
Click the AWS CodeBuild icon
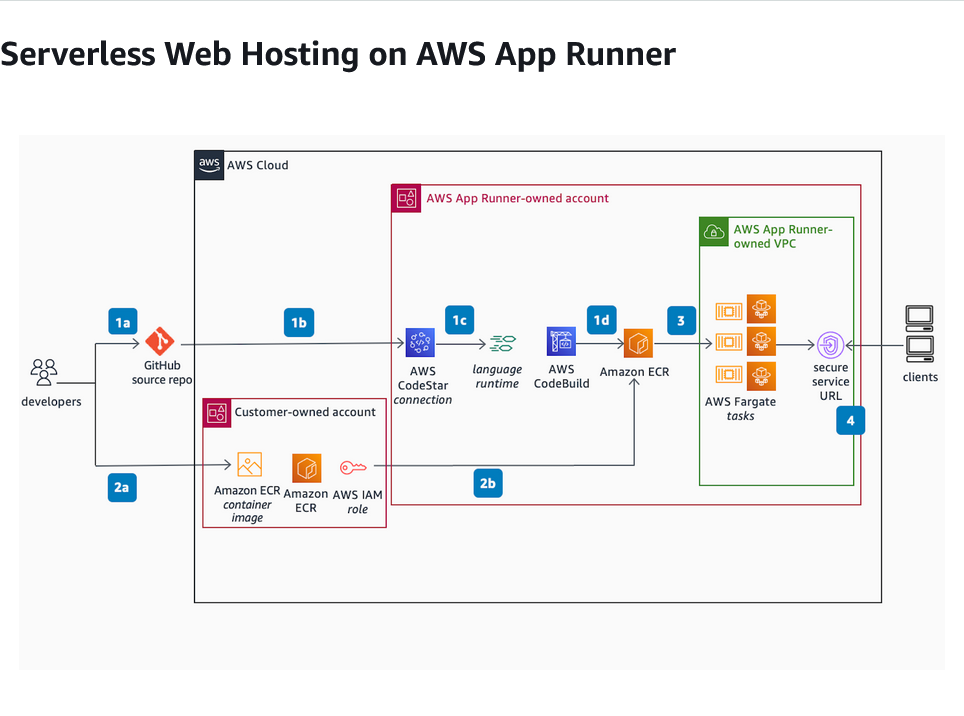click(561, 341)
